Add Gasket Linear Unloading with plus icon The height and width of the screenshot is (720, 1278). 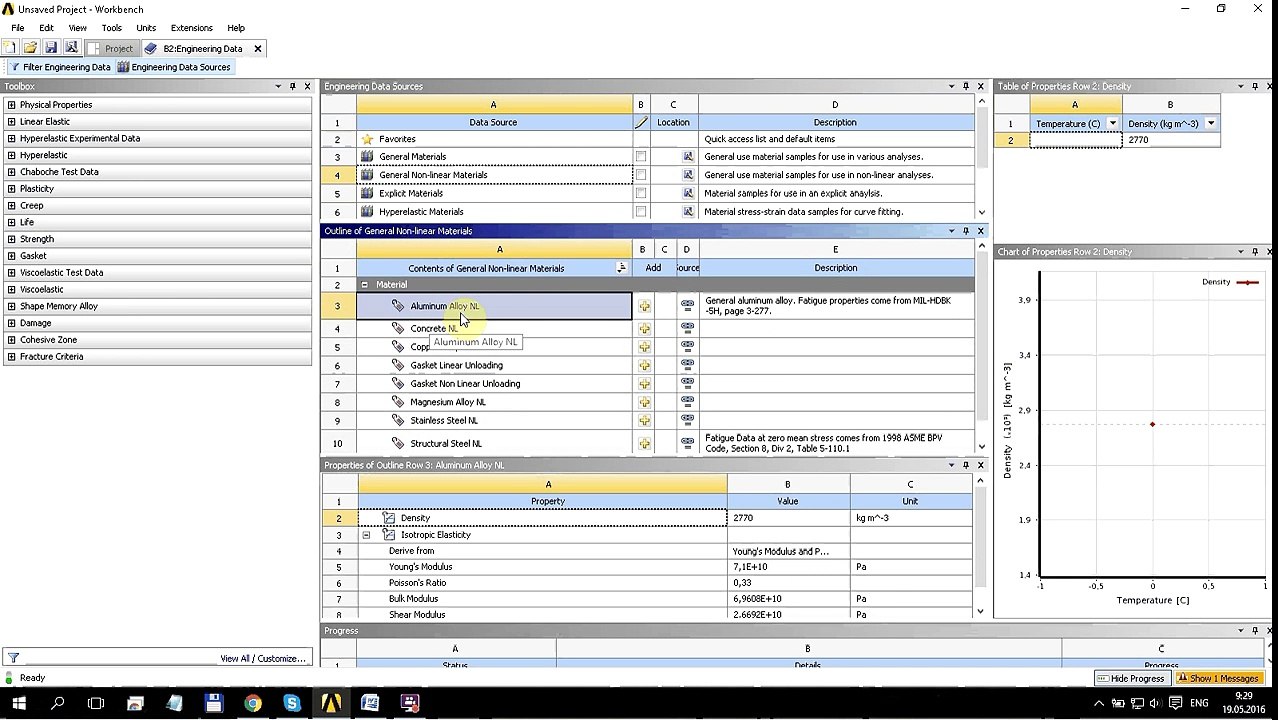pyautogui.click(x=644, y=366)
